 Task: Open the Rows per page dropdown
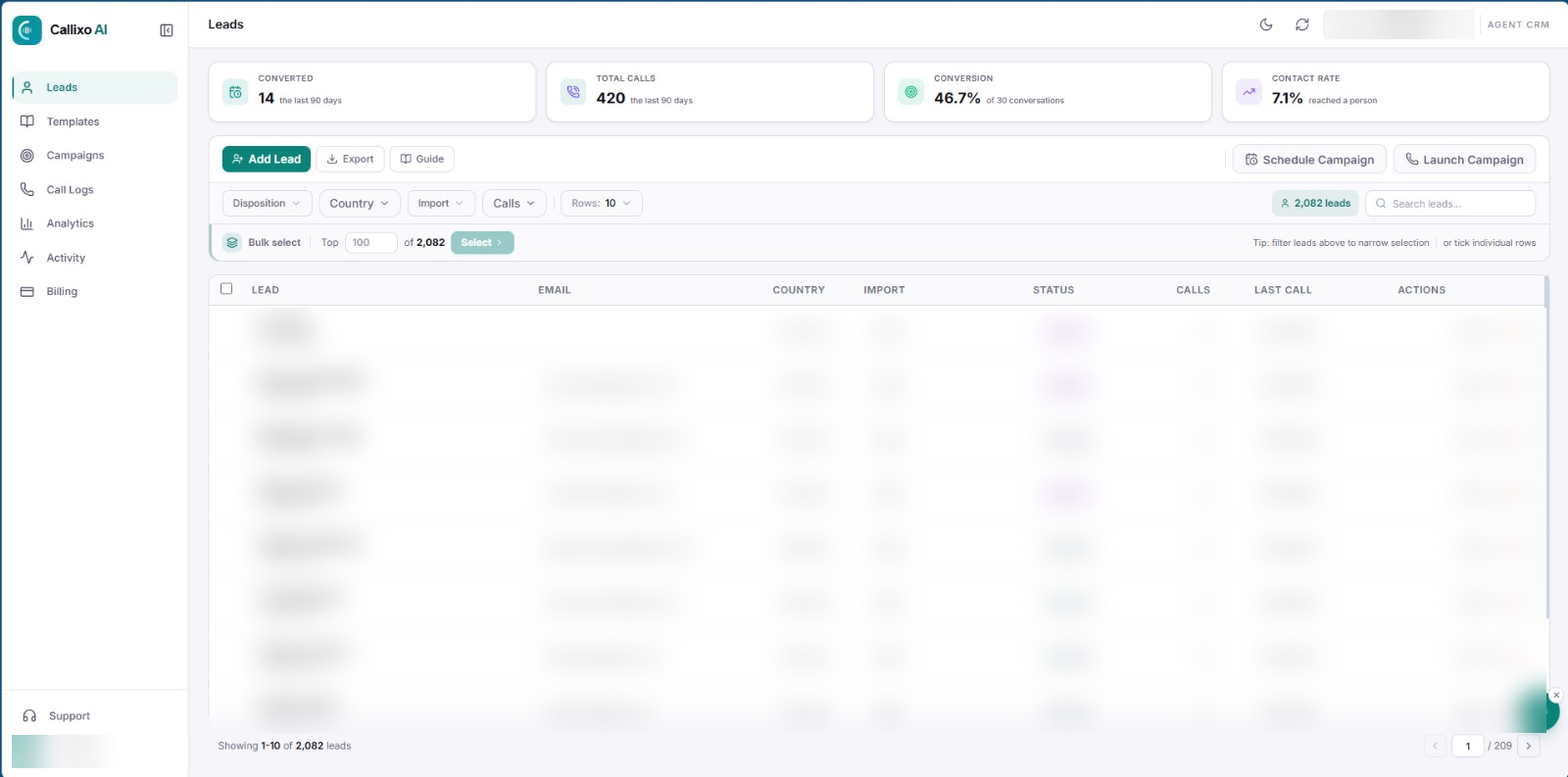[x=602, y=203]
